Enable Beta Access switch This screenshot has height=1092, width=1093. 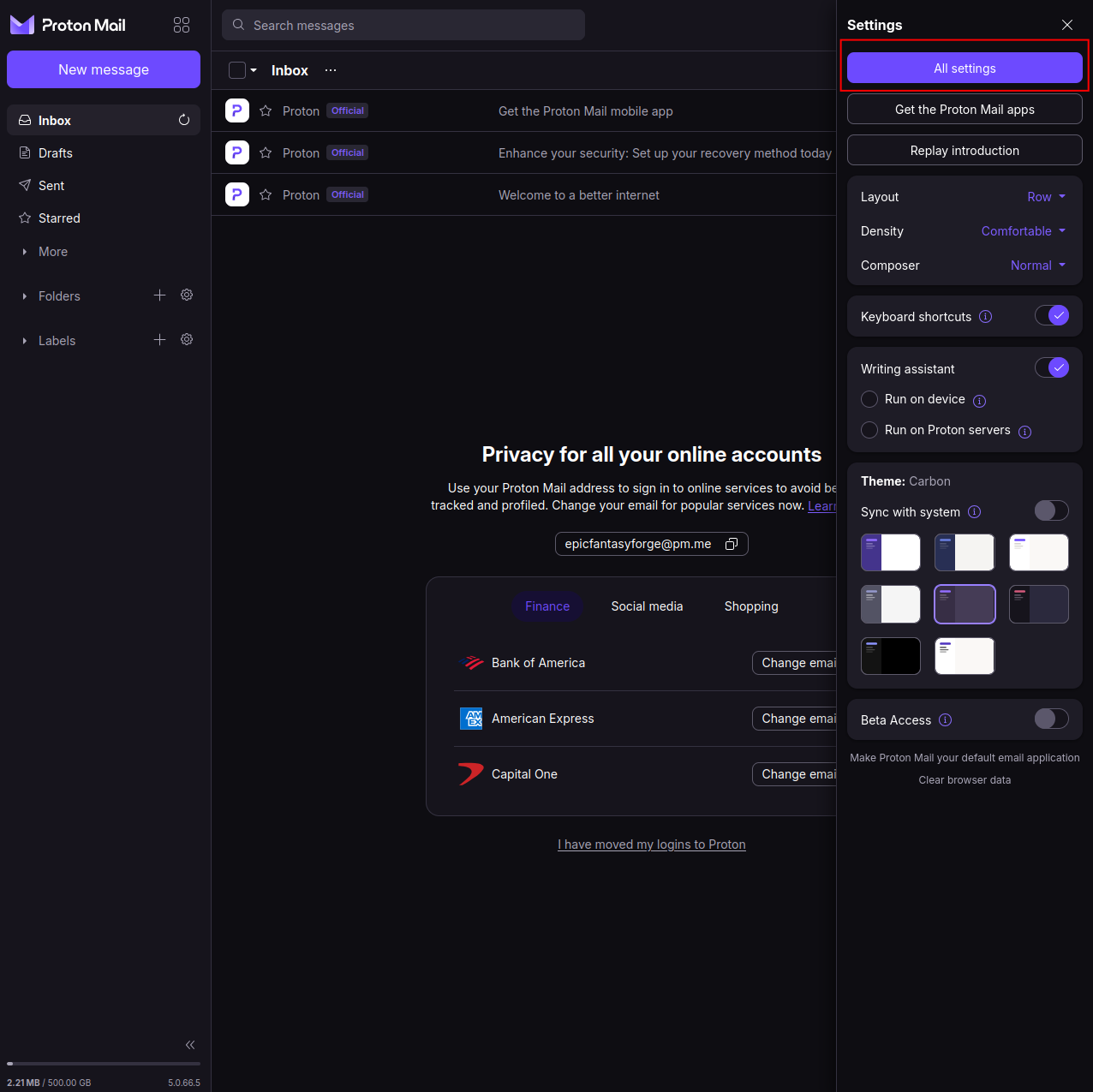click(x=1052, y=719)
